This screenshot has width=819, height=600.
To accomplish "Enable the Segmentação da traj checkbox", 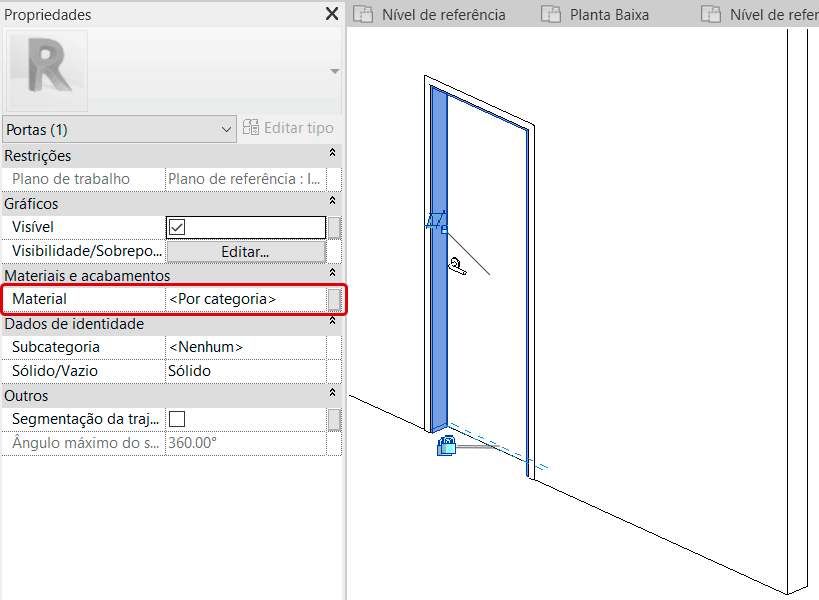I will (178, 419).
